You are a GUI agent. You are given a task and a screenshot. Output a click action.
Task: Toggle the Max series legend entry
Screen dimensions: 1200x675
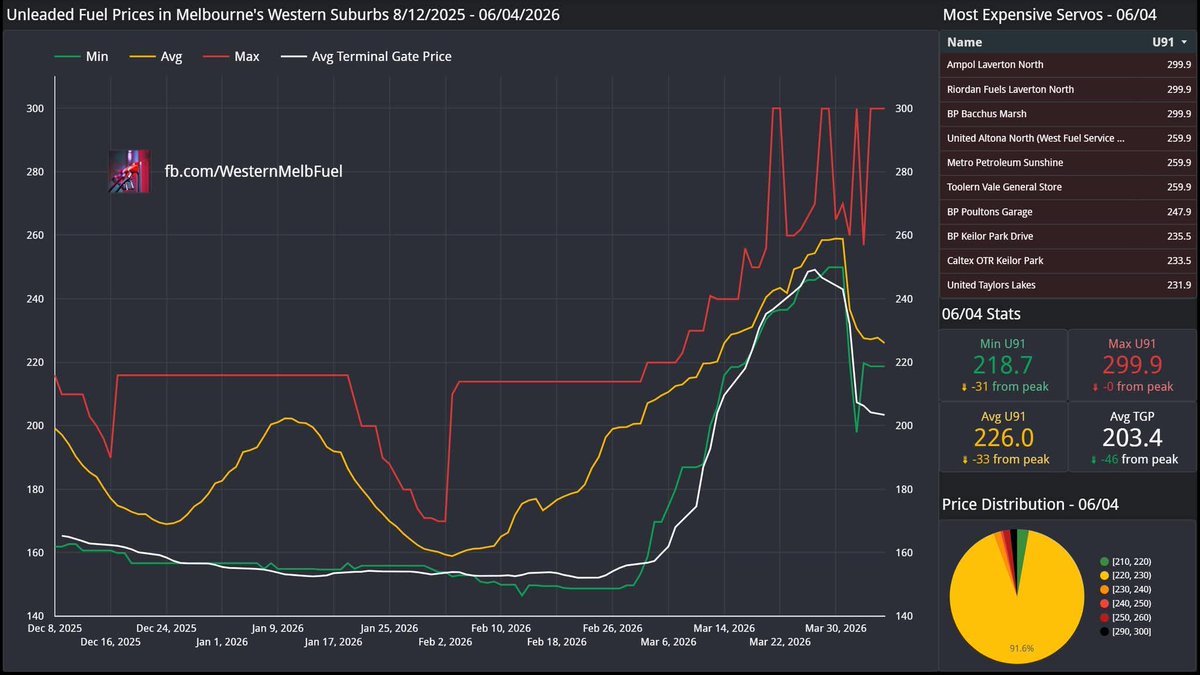click(x=230, y=57)
